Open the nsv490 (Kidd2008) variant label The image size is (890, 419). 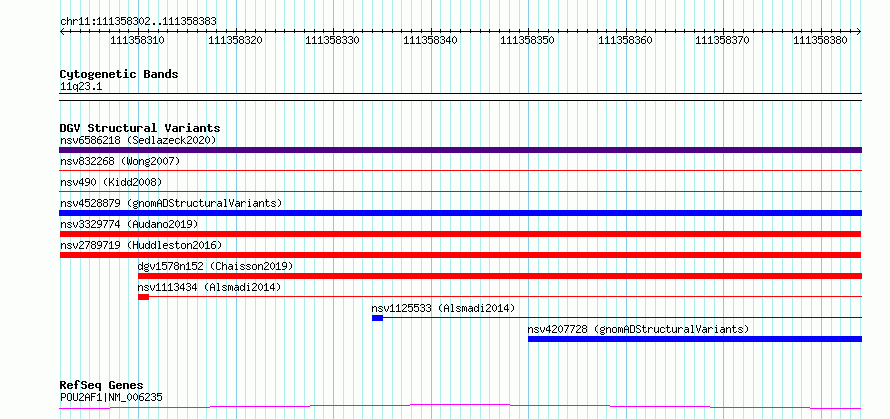(111, 182)
